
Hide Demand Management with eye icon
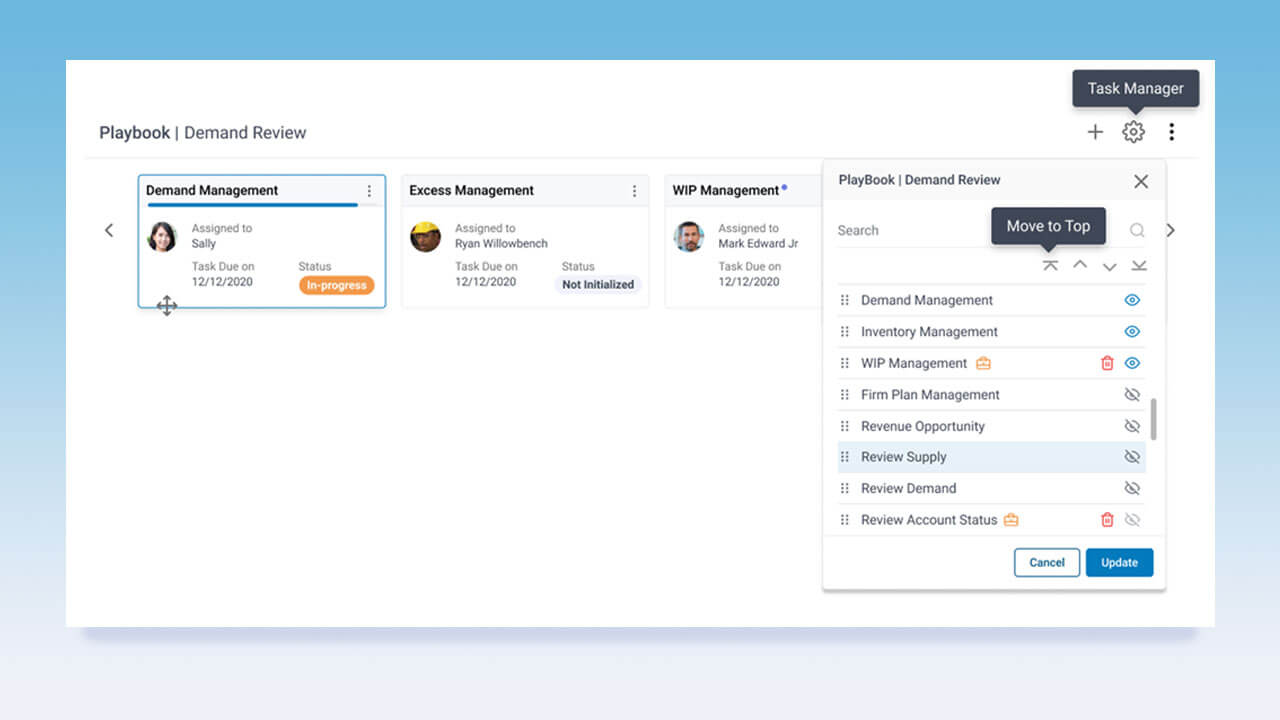pyautogui.click(x=1132, y=300)
